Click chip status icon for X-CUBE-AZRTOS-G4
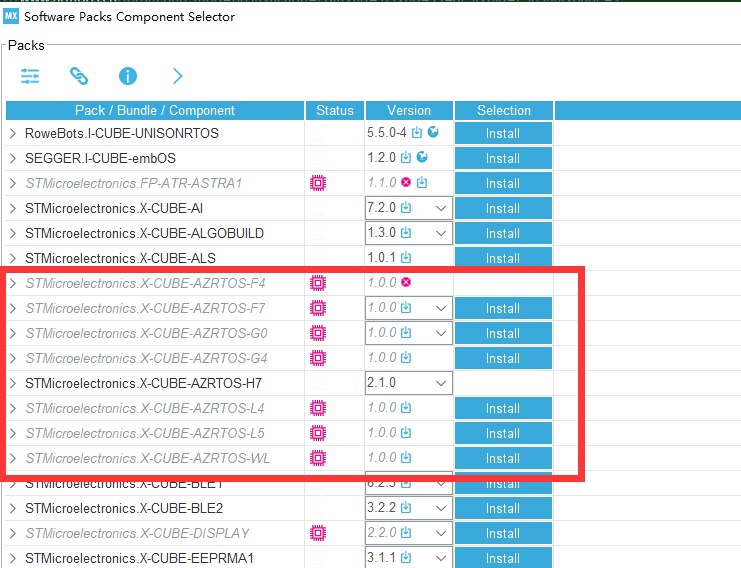Image resolution: width=741 pixels, height=568 pixels. (318, 358)
